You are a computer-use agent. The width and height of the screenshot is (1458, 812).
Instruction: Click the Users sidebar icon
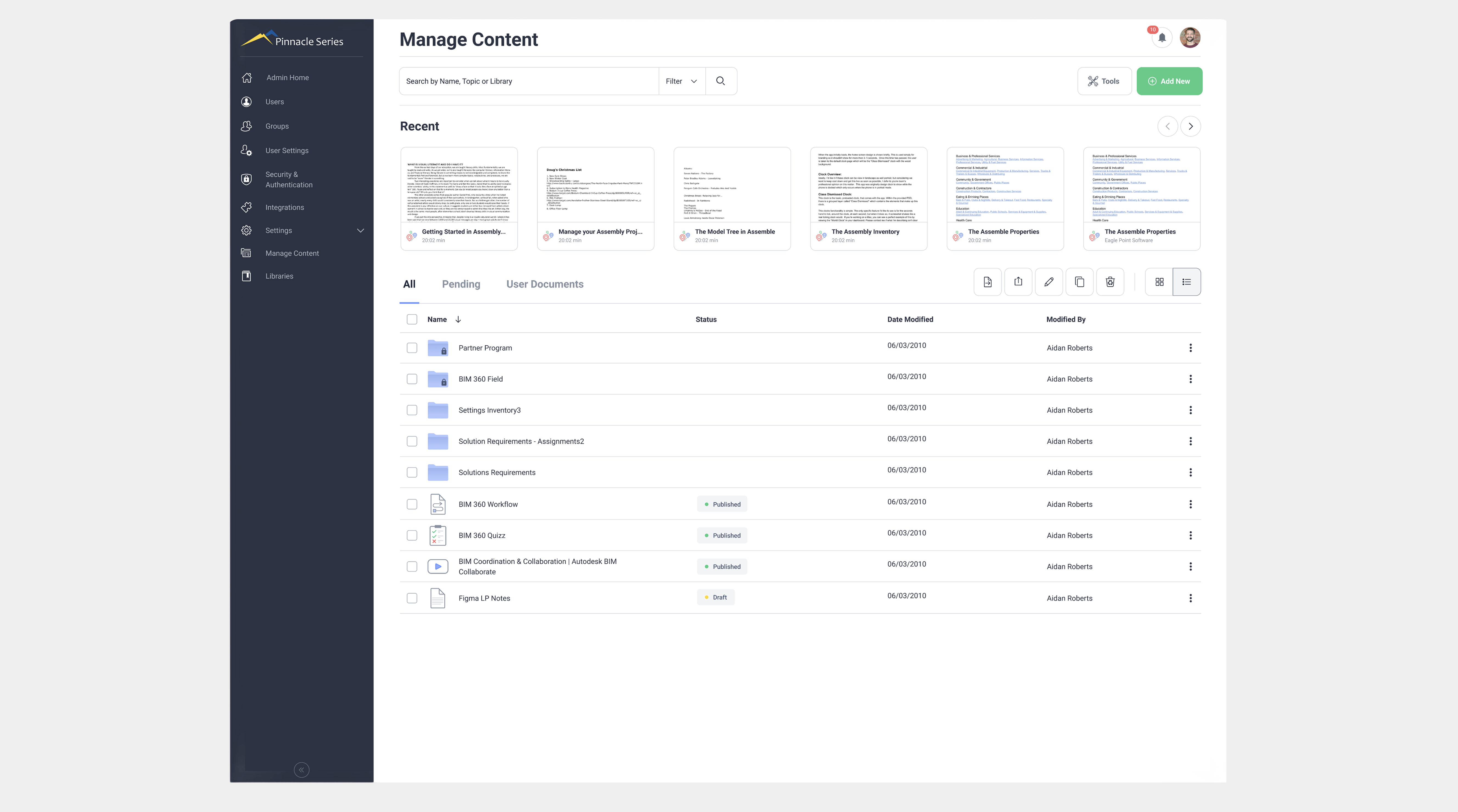(x=246, y=102)
